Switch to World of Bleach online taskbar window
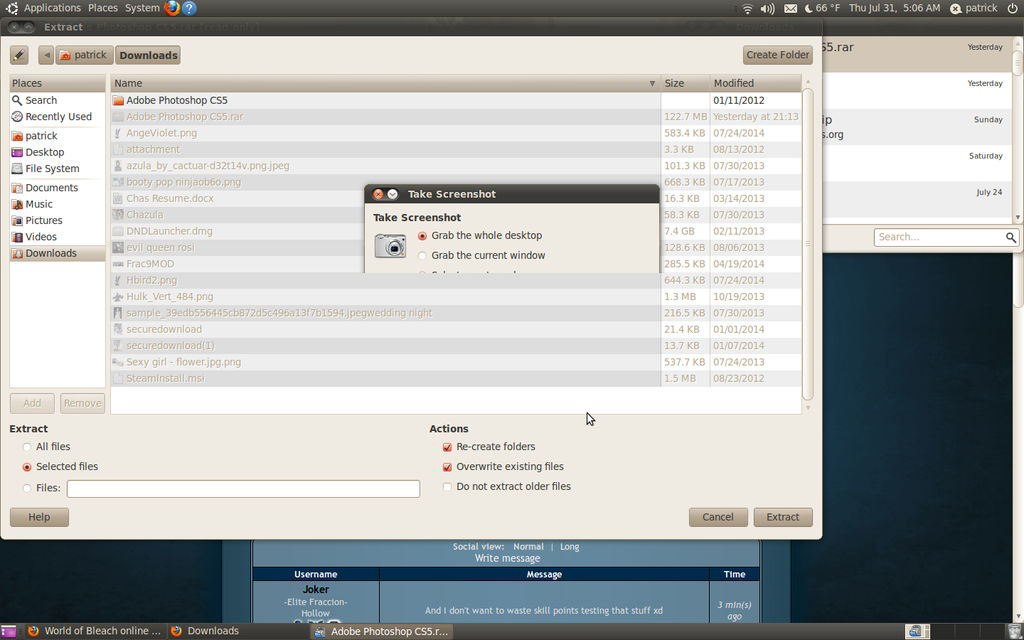1024x640 pixels. (93, 631)
